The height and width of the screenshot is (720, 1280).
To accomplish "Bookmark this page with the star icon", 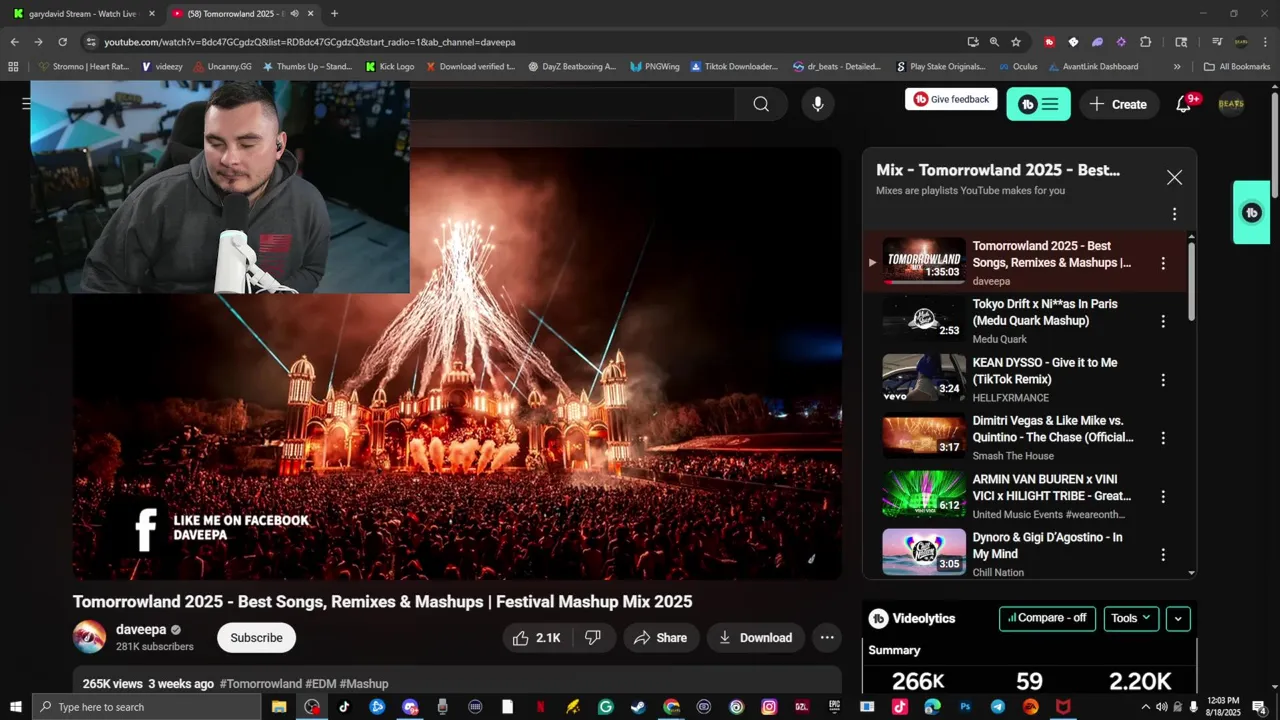I will tap(1016, 42).
